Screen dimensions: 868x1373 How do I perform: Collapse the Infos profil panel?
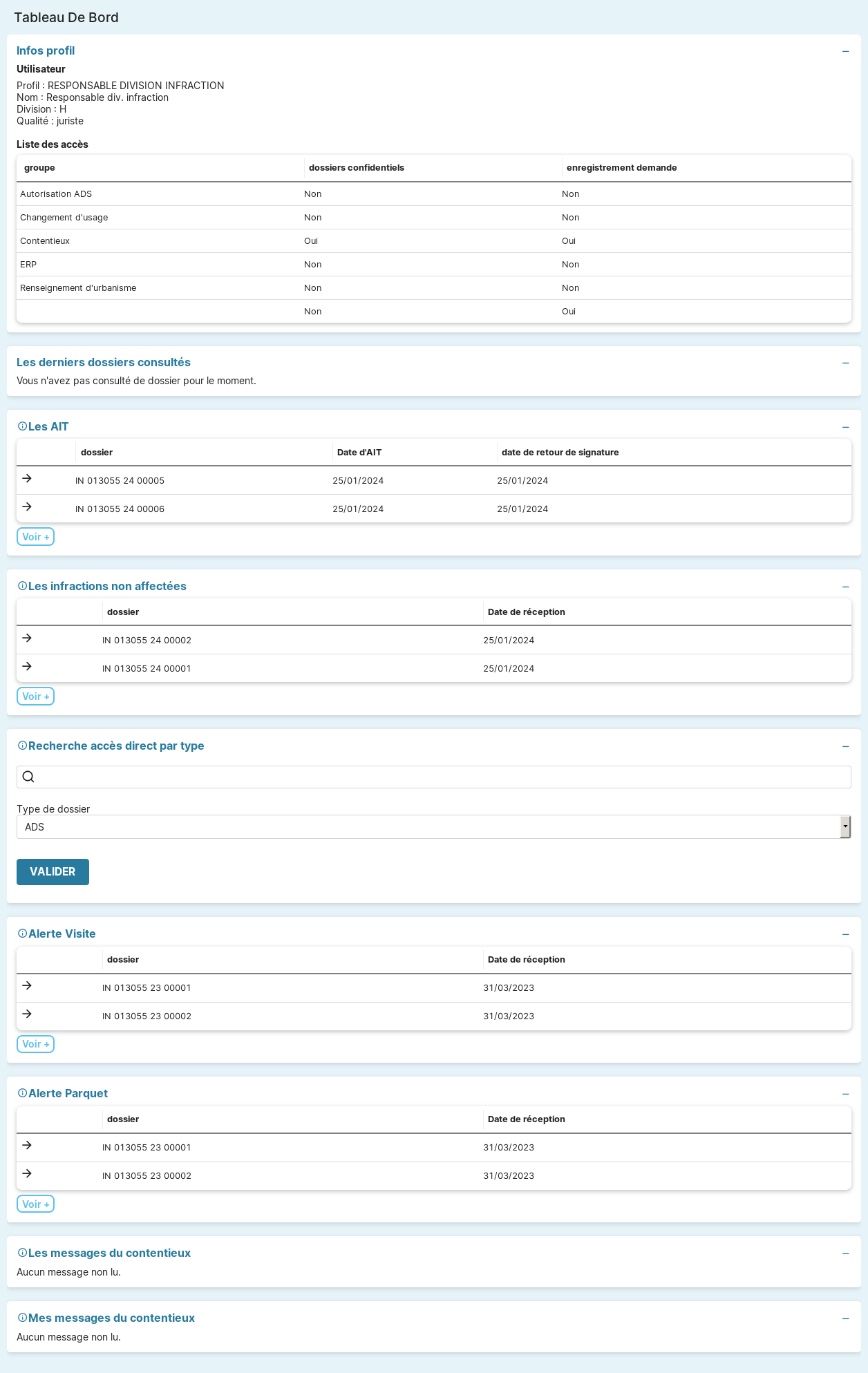click(845, 51)
